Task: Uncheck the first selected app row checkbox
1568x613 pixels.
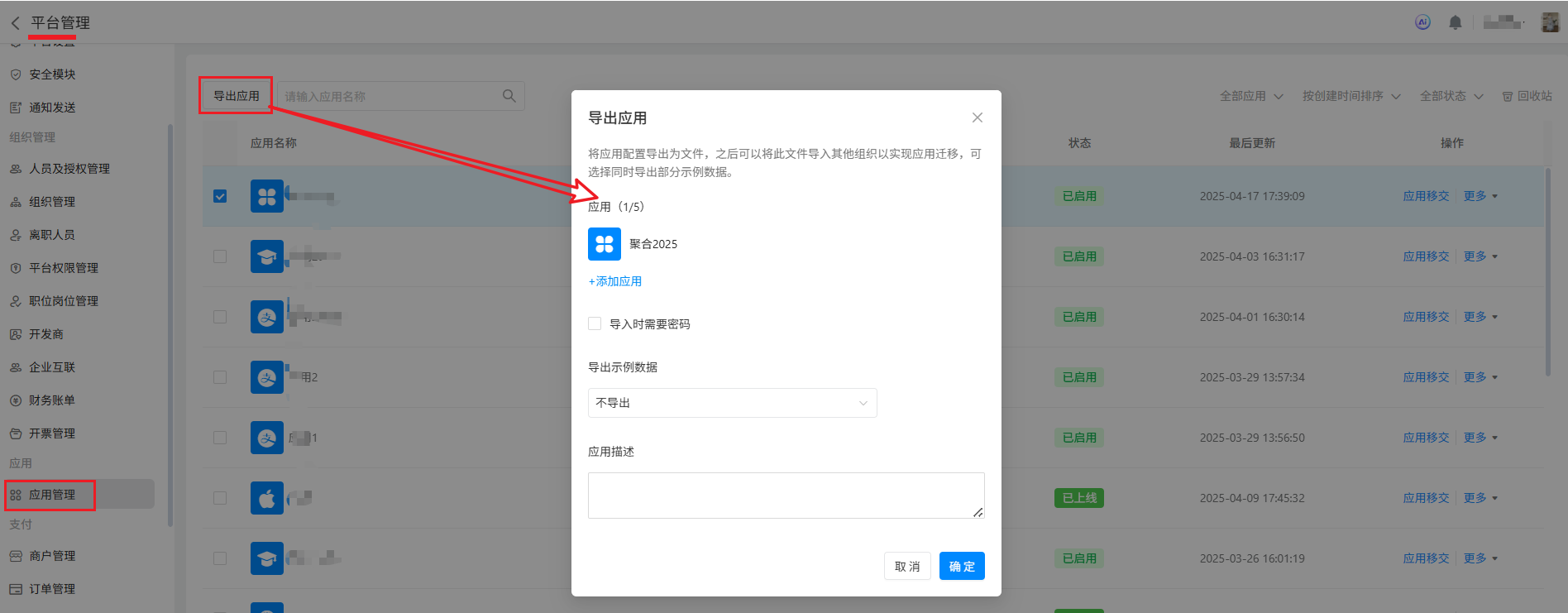Action: 220,196
